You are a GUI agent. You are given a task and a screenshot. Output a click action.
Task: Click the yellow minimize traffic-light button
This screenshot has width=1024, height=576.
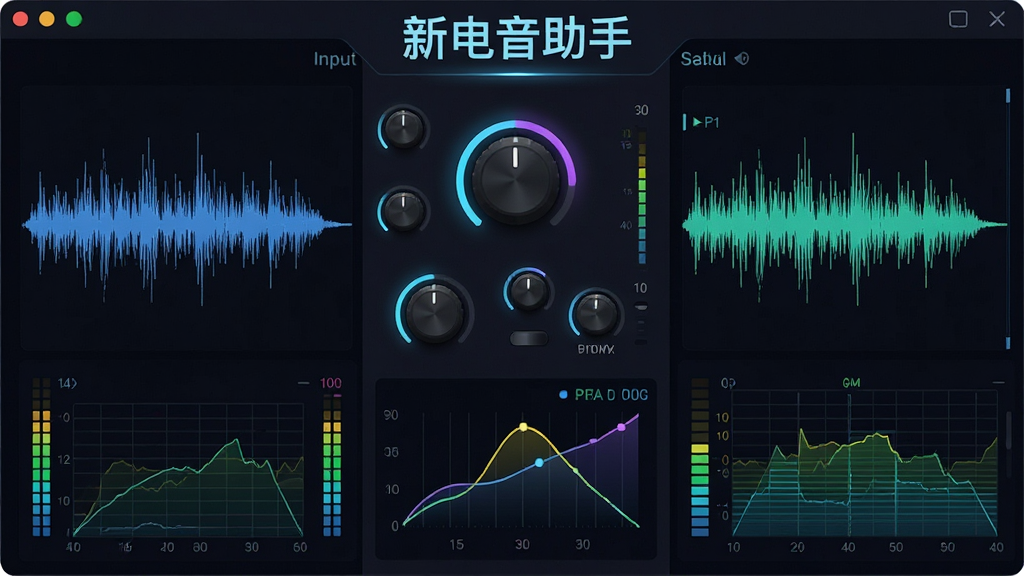pyautogui.click(x=47, y=18)
